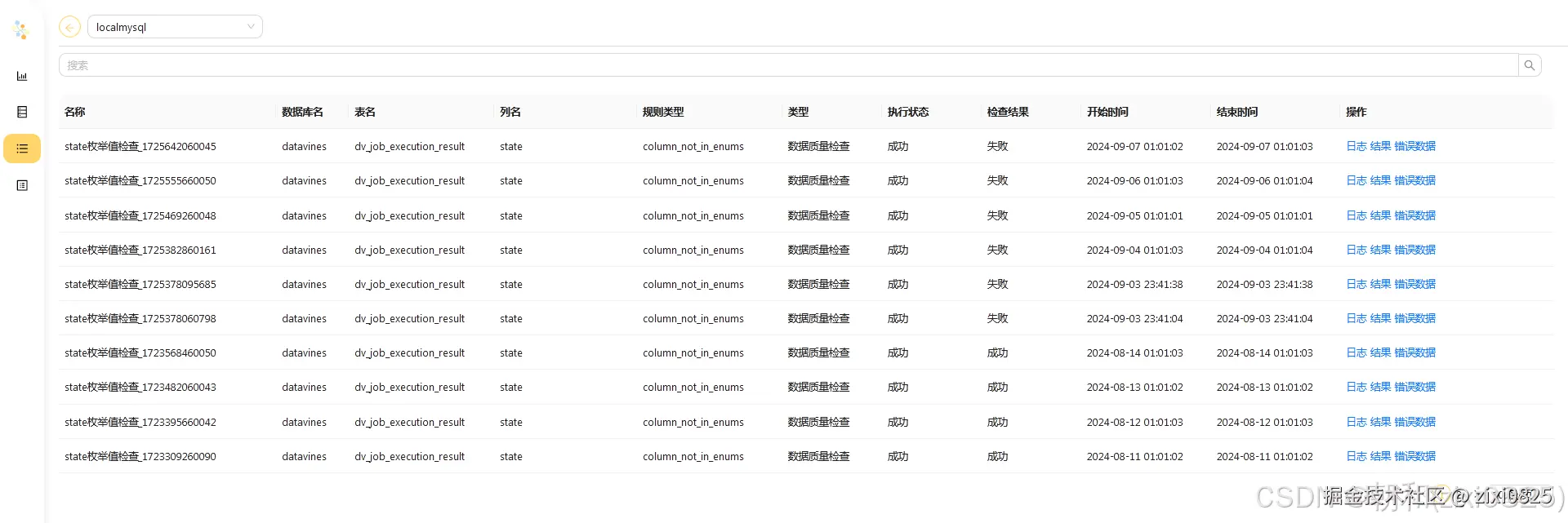
Task: Click the Datavines logo icon
Action: pos(21,30)
